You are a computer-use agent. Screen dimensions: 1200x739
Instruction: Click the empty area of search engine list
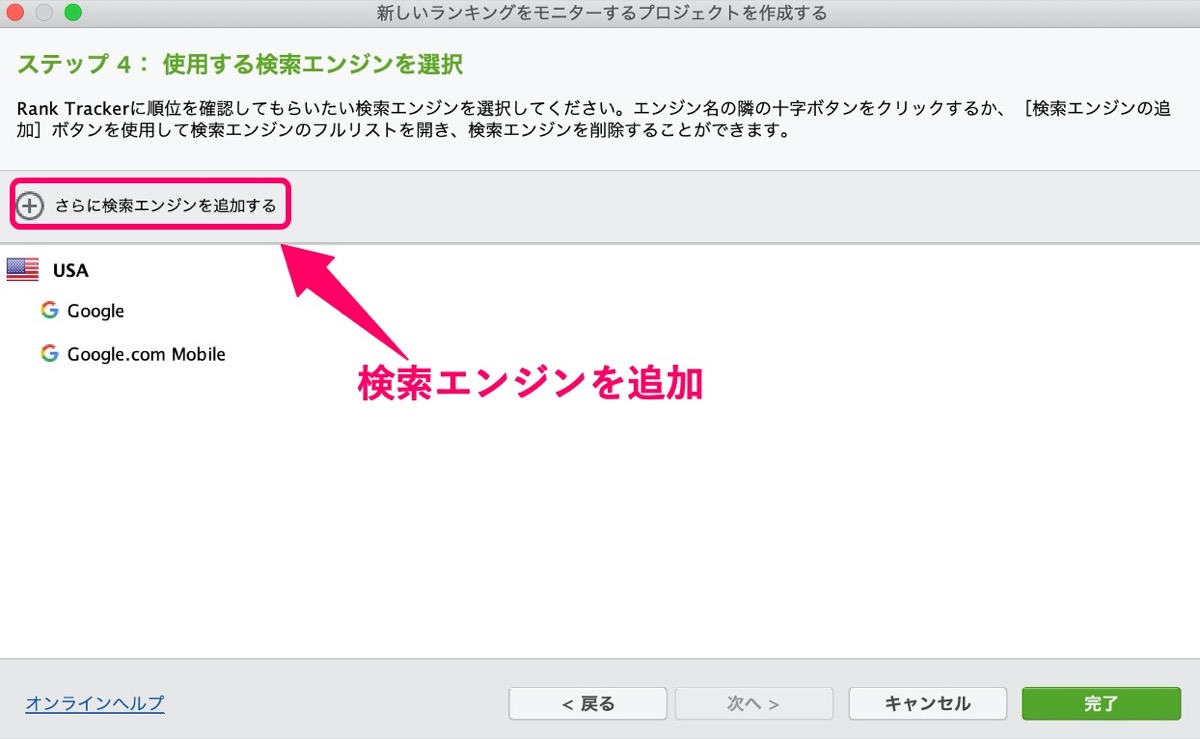(600, 520)
